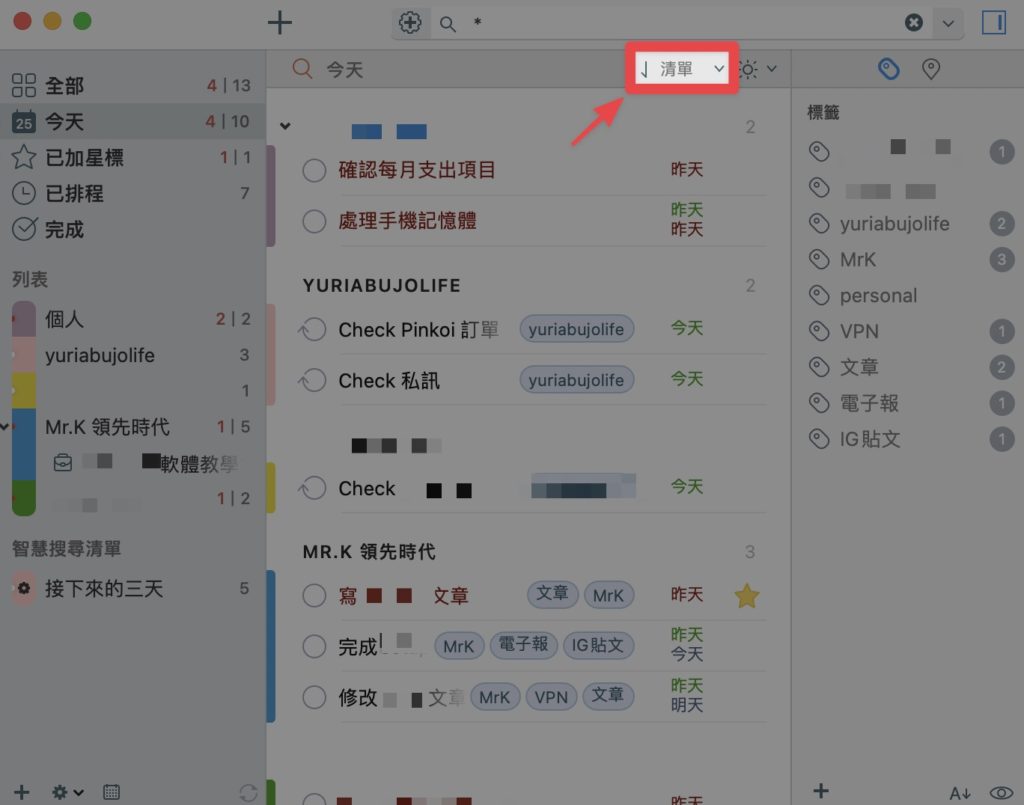Click the YURIABUJOLIFE group header
The width and height of the screenshot is (1024, 805).
(x=382, y=285)
